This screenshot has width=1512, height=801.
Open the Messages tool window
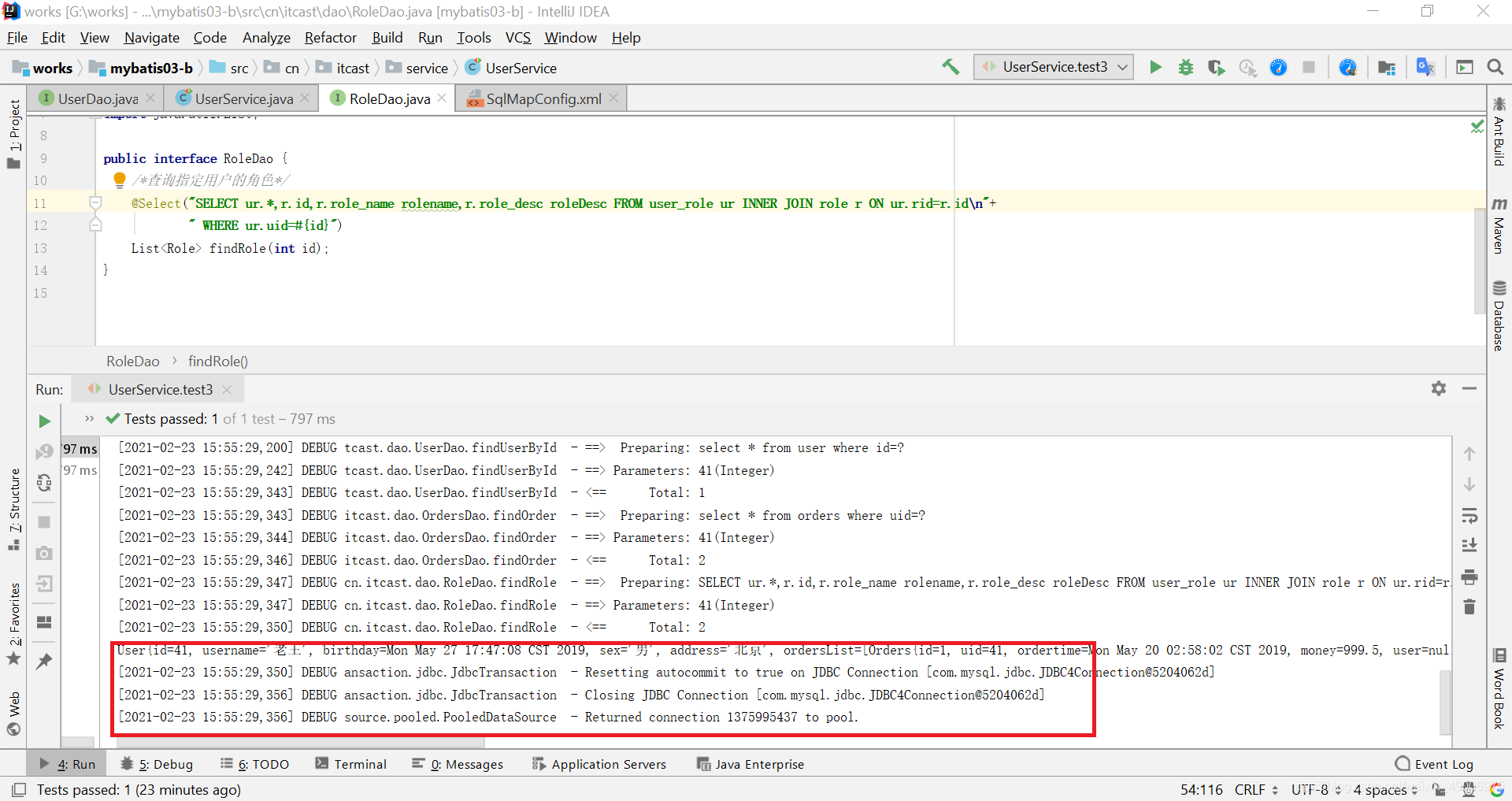coord(458,764)
